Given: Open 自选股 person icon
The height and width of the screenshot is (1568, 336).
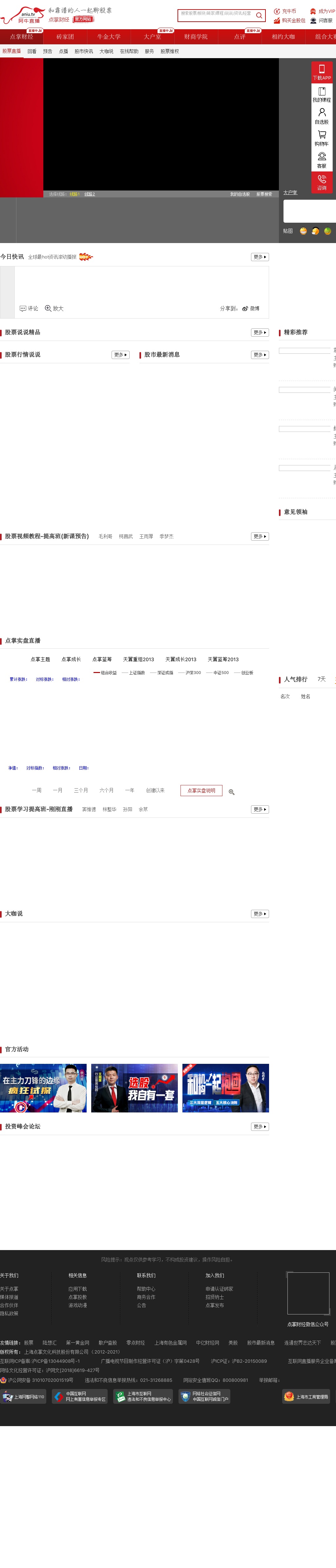Looking at the screenshot, I should tap(322, 113).
